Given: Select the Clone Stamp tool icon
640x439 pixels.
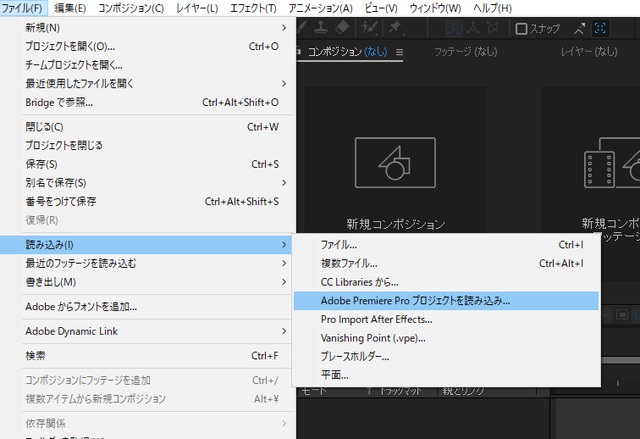Looking at the screenshot, I should pyautogui.click(x=321, y=28).
